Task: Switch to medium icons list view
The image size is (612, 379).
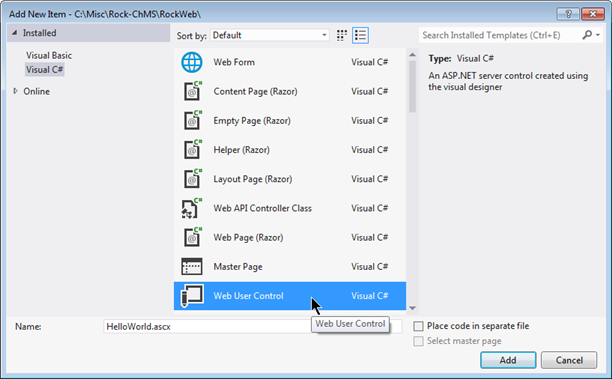Action: (x=360, y=36)
